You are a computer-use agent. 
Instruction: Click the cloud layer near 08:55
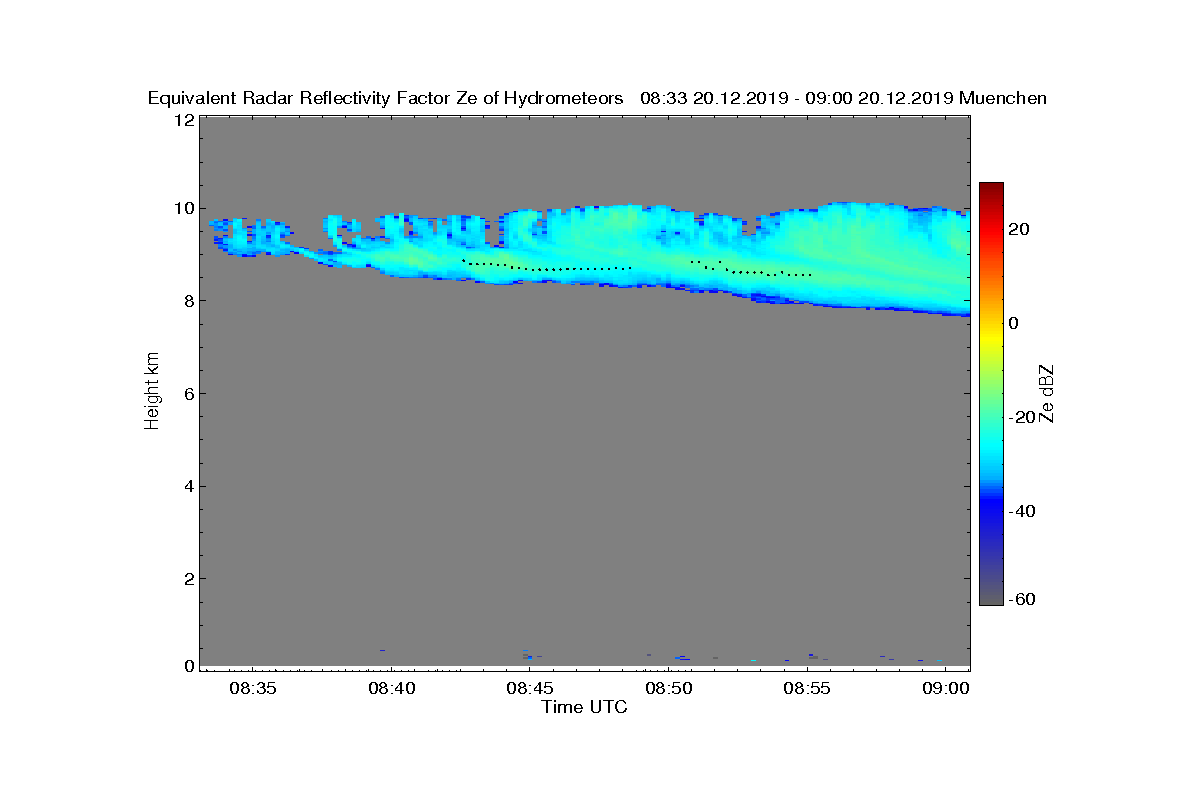(807, 255)
